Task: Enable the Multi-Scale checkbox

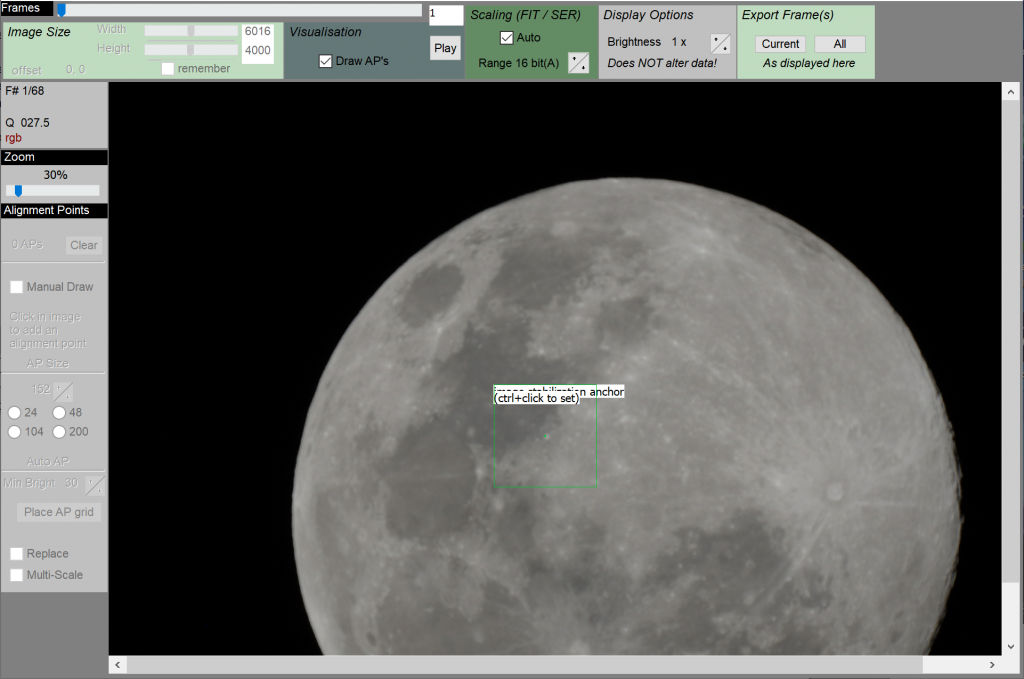Action: [16, 575]
